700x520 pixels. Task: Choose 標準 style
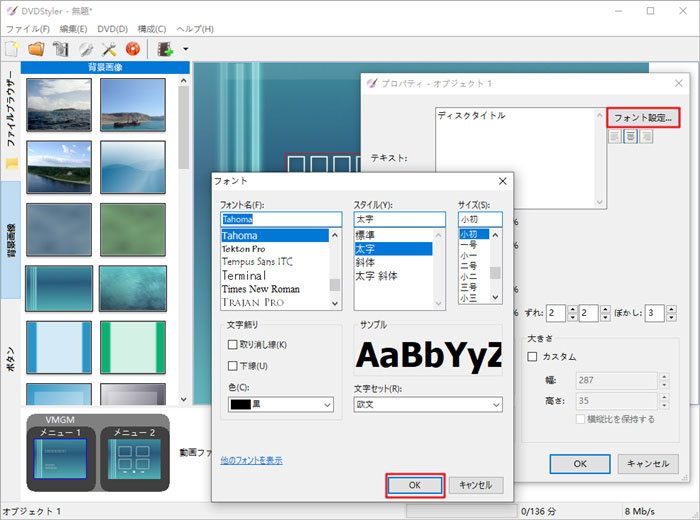pyautogui.click(x=393, y=235)
